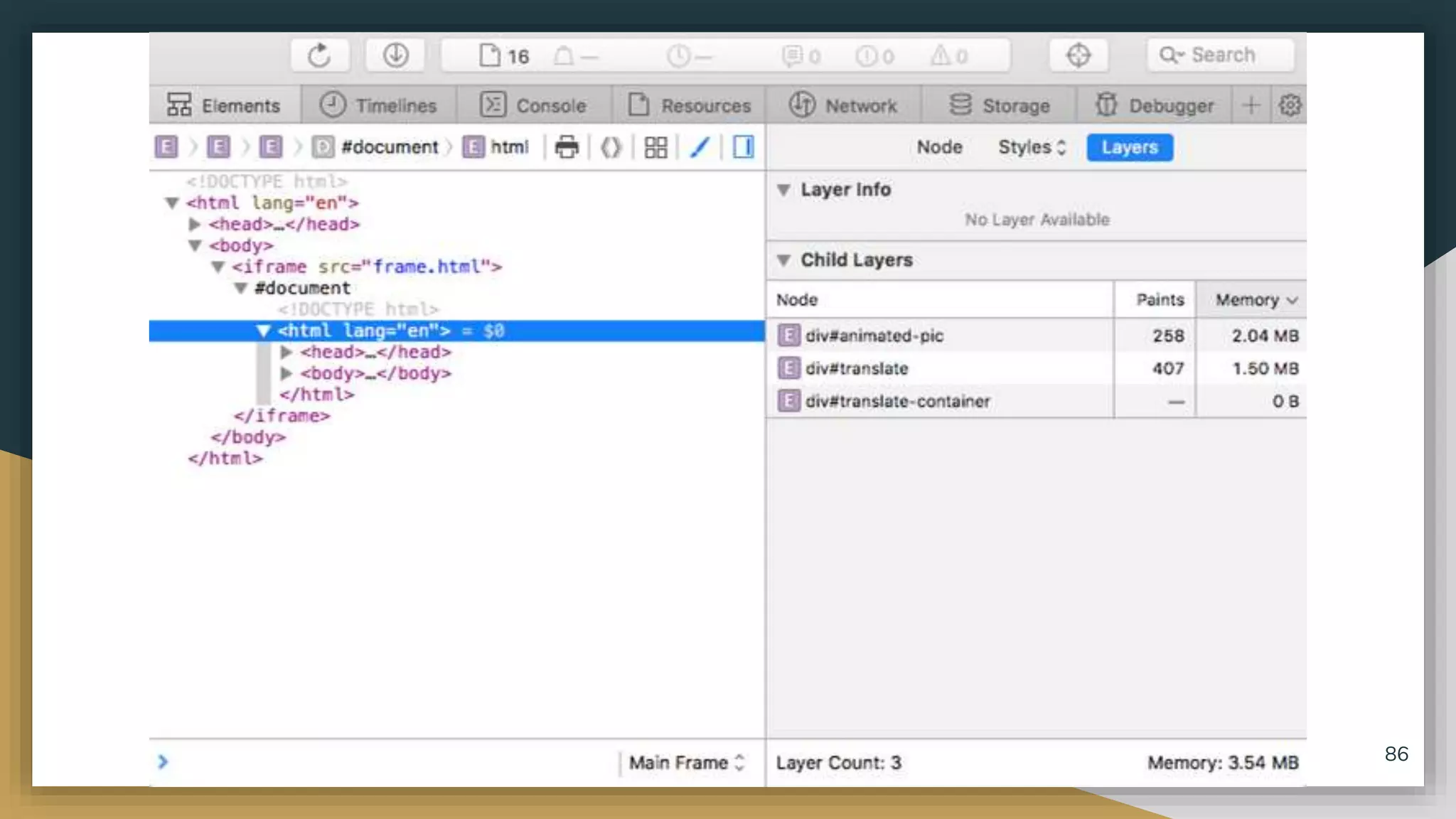This screenshot has height=819, width=1456.
Task: Expand the head element in iframe
Action: [x=286, y=352]
